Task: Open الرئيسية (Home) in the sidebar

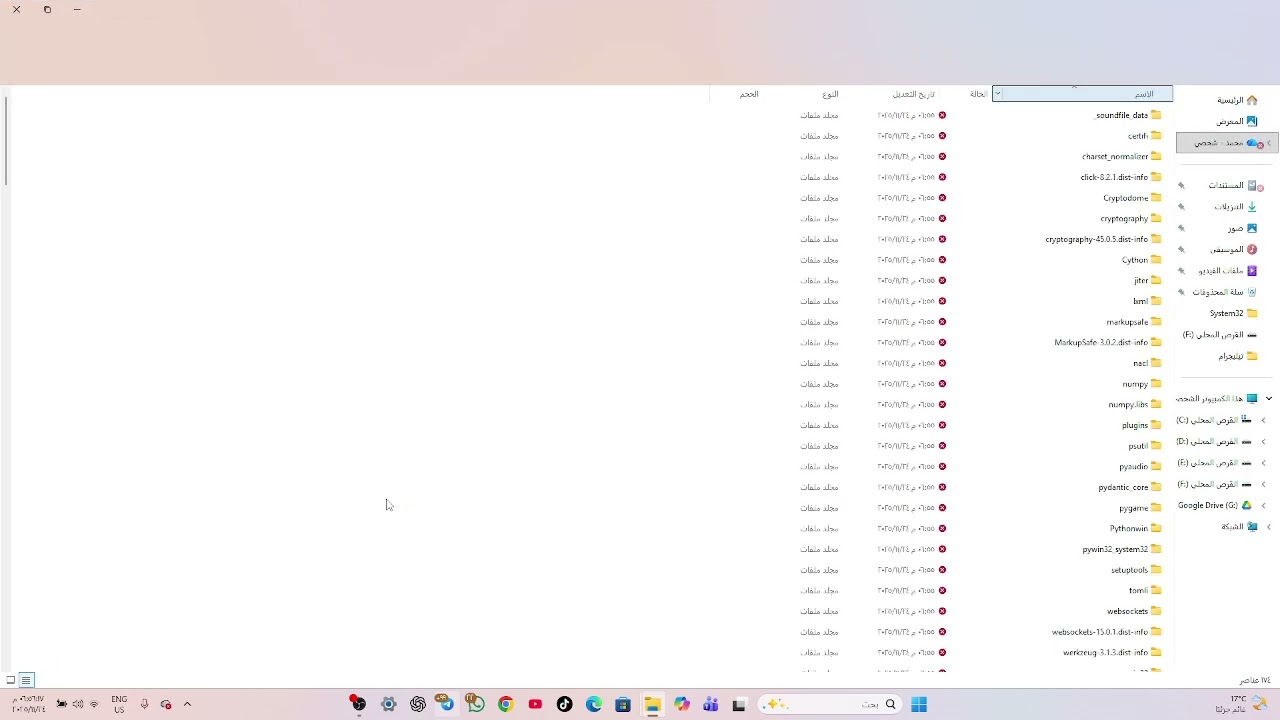Action: click(x=1236, y=100)
